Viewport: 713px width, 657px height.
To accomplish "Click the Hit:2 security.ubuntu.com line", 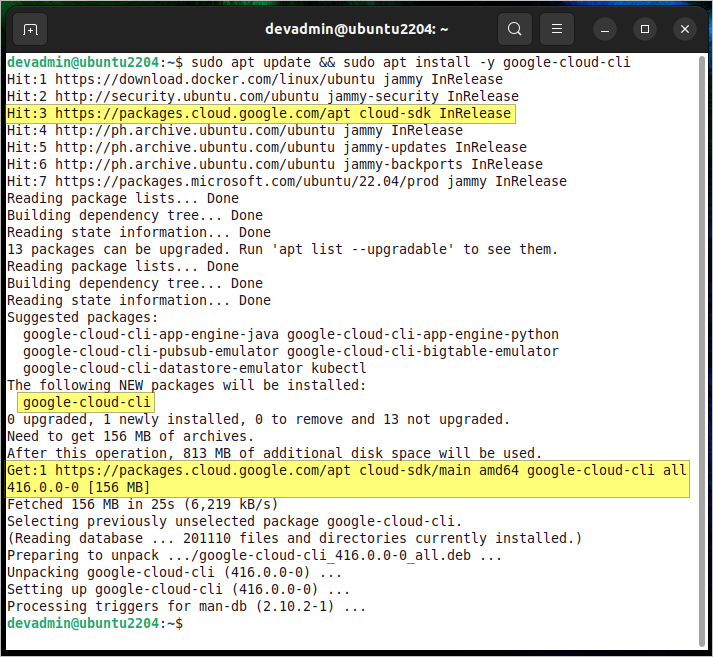I will 263,96.
